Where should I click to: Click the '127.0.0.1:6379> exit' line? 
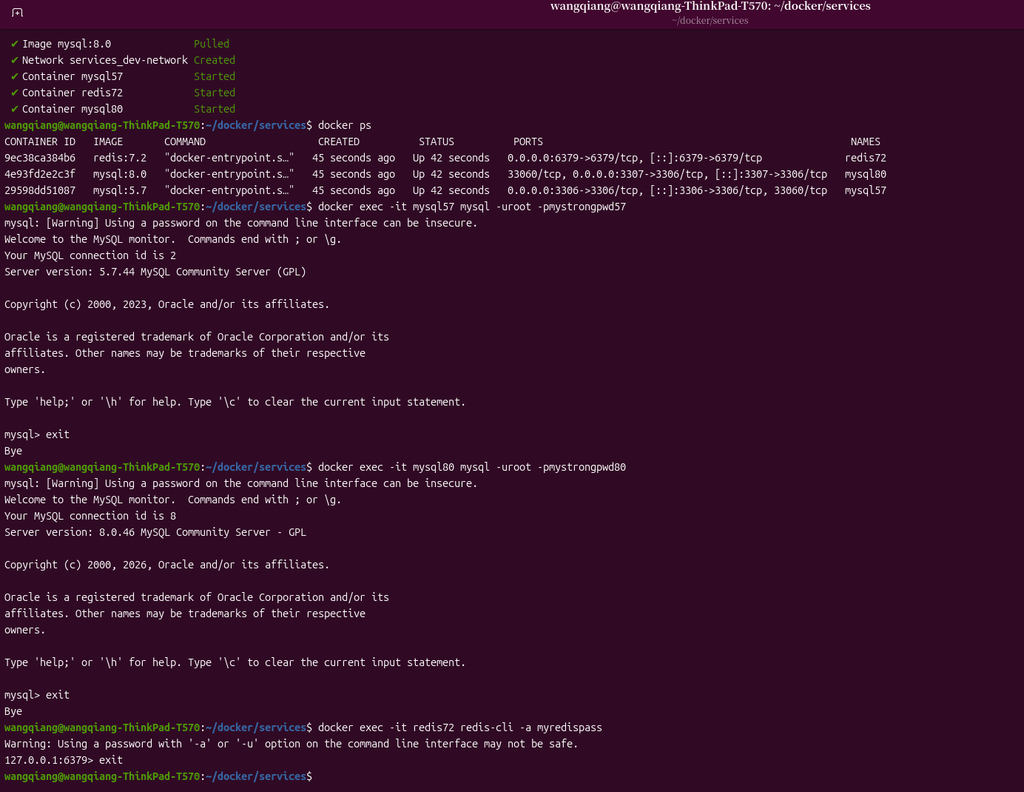[63, 760]
